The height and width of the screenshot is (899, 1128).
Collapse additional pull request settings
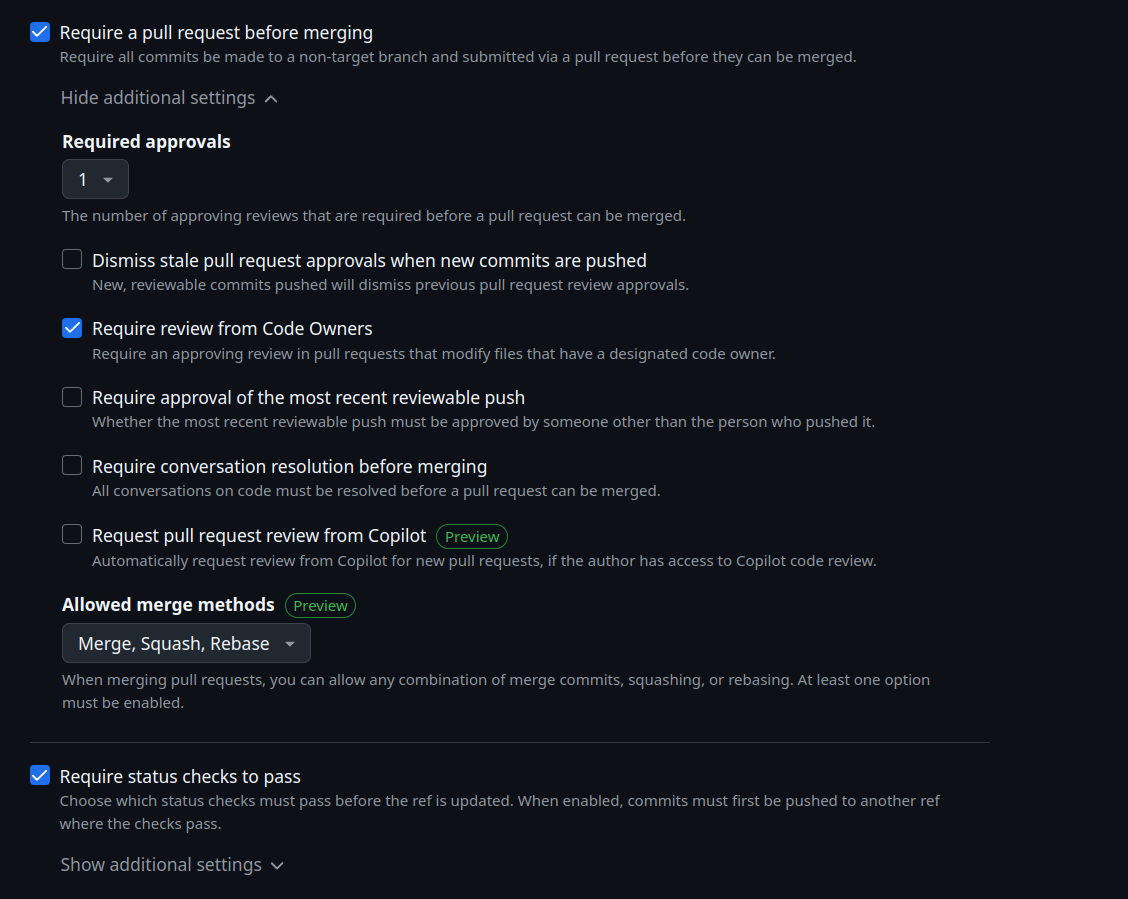[x=157, y=97]
